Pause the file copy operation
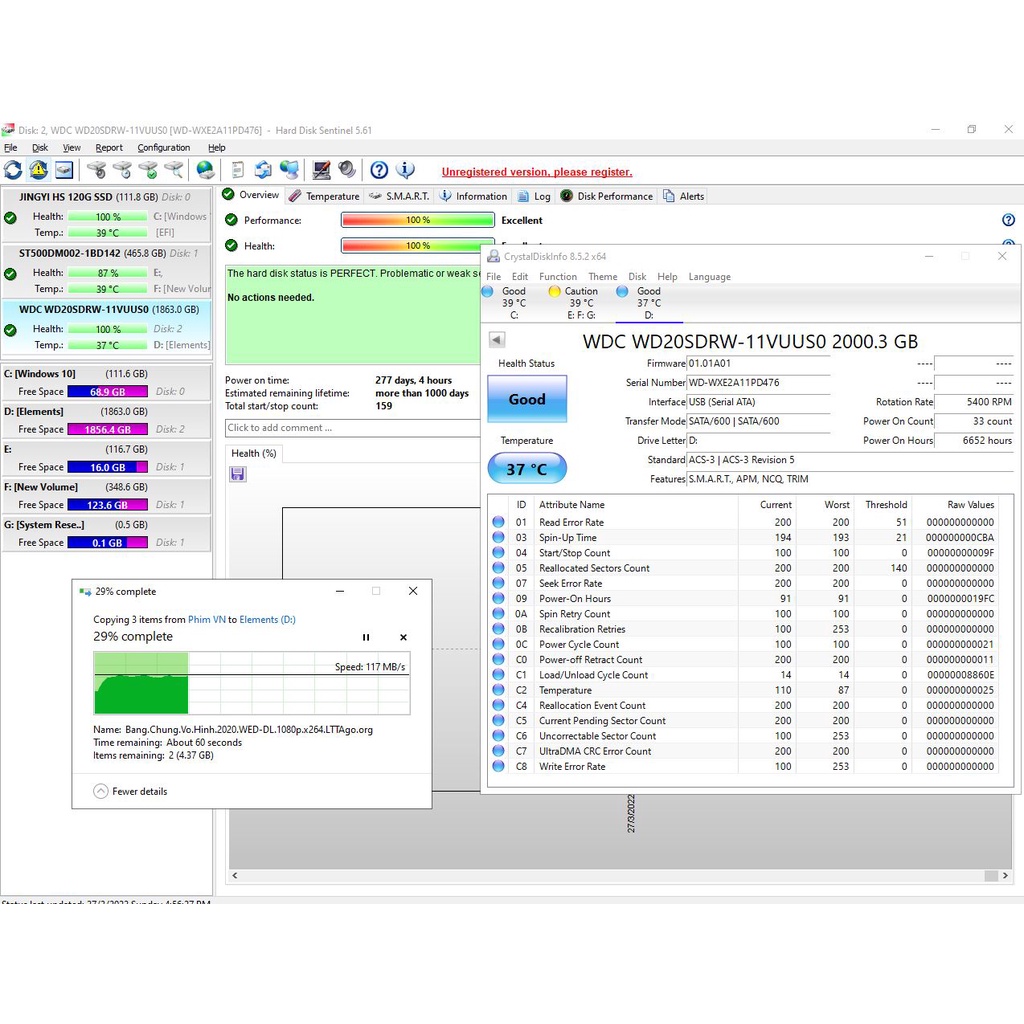The height and width of the screenshot is (1024, 1024). 366,637
